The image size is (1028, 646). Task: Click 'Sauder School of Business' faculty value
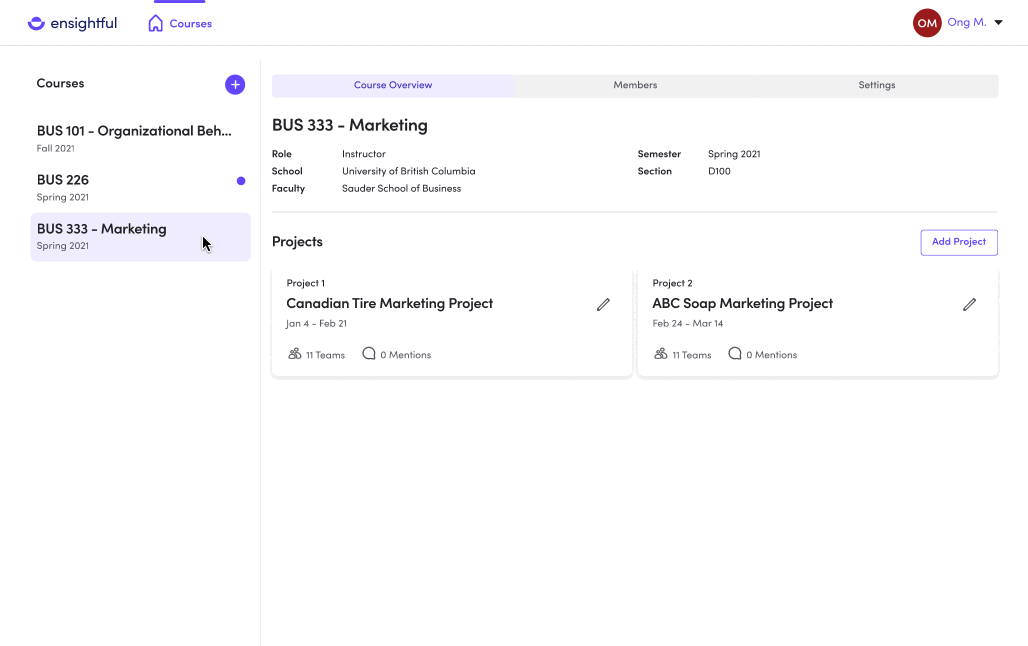click(401, 188)
